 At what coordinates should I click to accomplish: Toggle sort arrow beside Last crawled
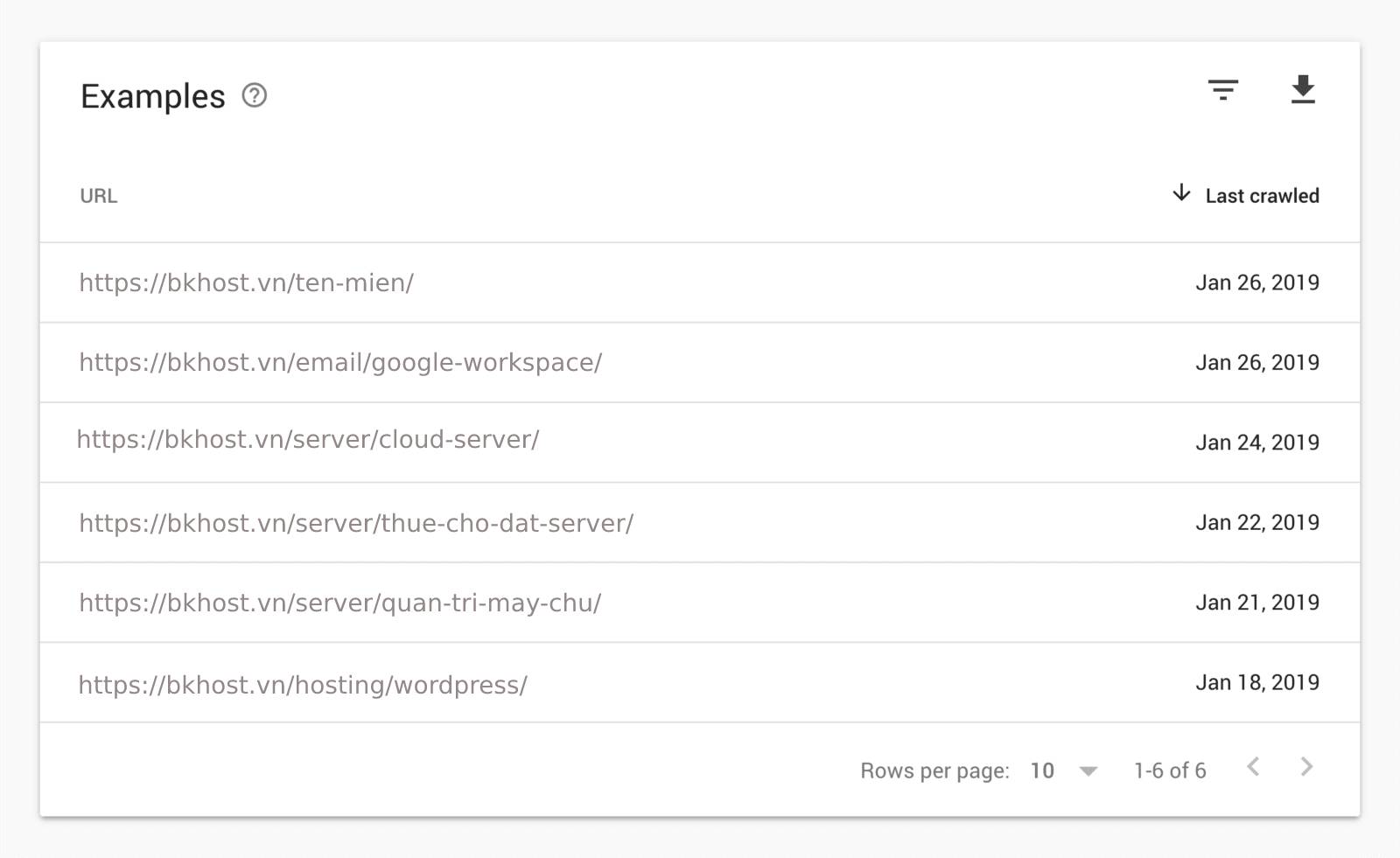coord(1181,193)
